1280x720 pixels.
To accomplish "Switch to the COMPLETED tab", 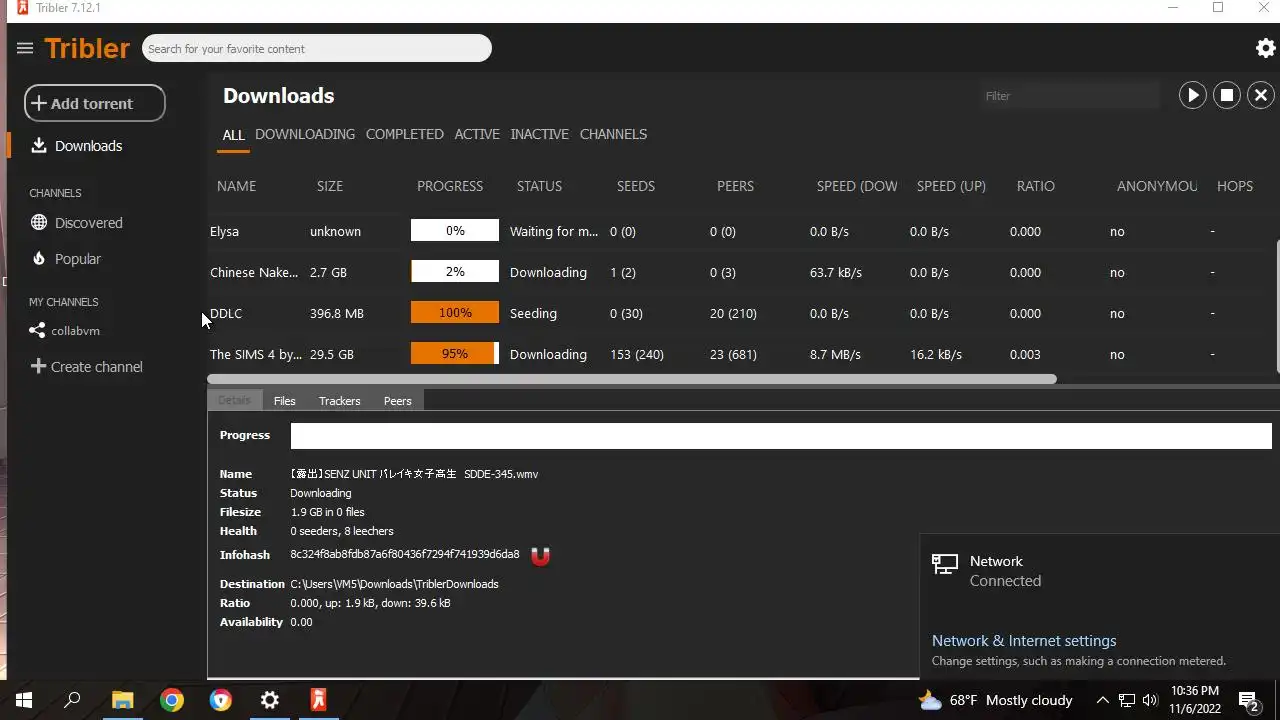I will [405, 134].
